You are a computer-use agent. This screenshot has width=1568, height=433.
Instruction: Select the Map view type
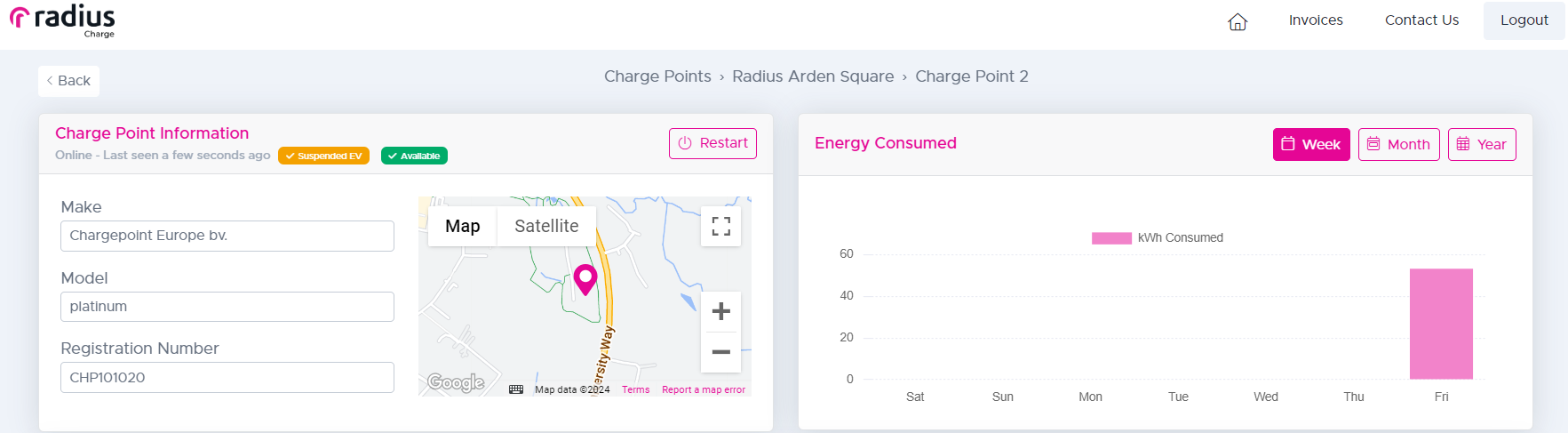(x=463, y=226)
